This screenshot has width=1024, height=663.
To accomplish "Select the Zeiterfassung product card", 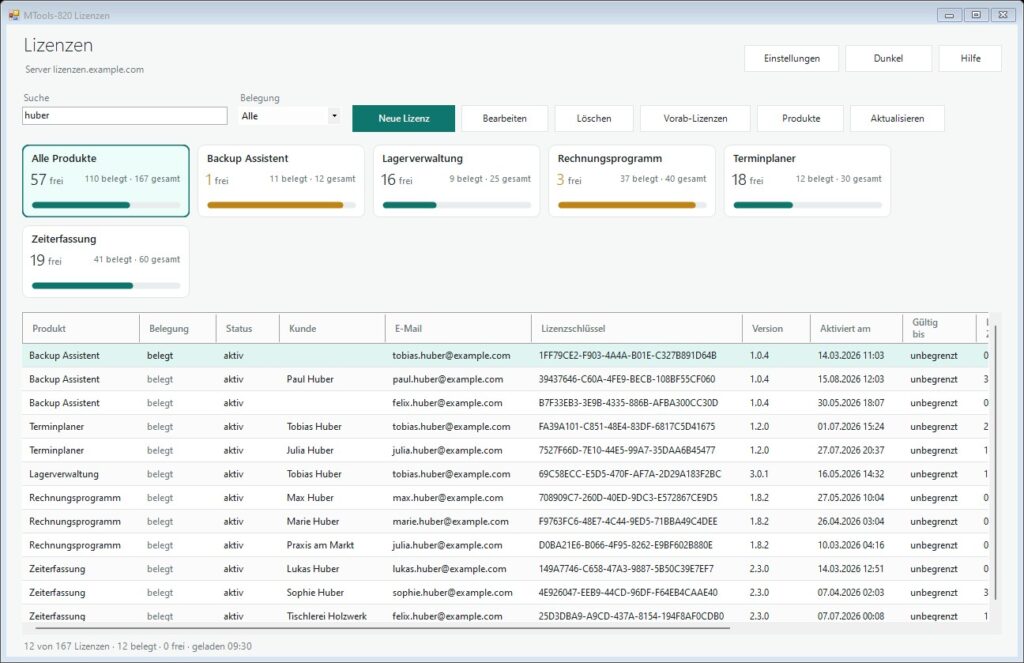I will [x=106, y=261].
